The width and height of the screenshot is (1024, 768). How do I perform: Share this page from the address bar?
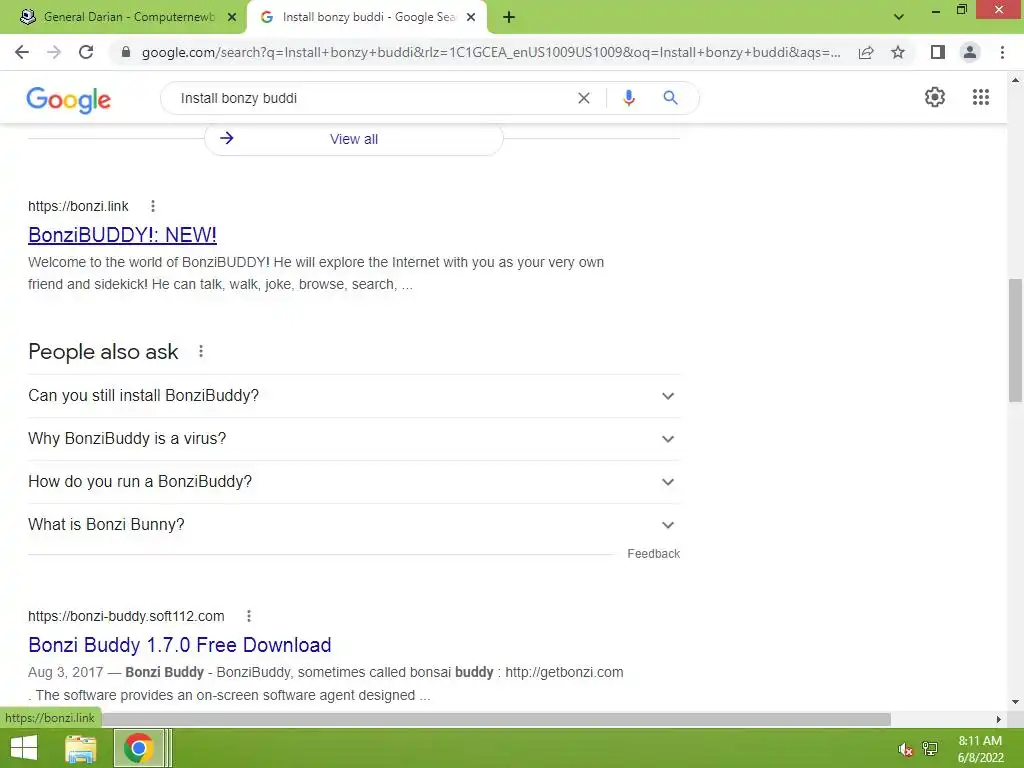[866, 52]
